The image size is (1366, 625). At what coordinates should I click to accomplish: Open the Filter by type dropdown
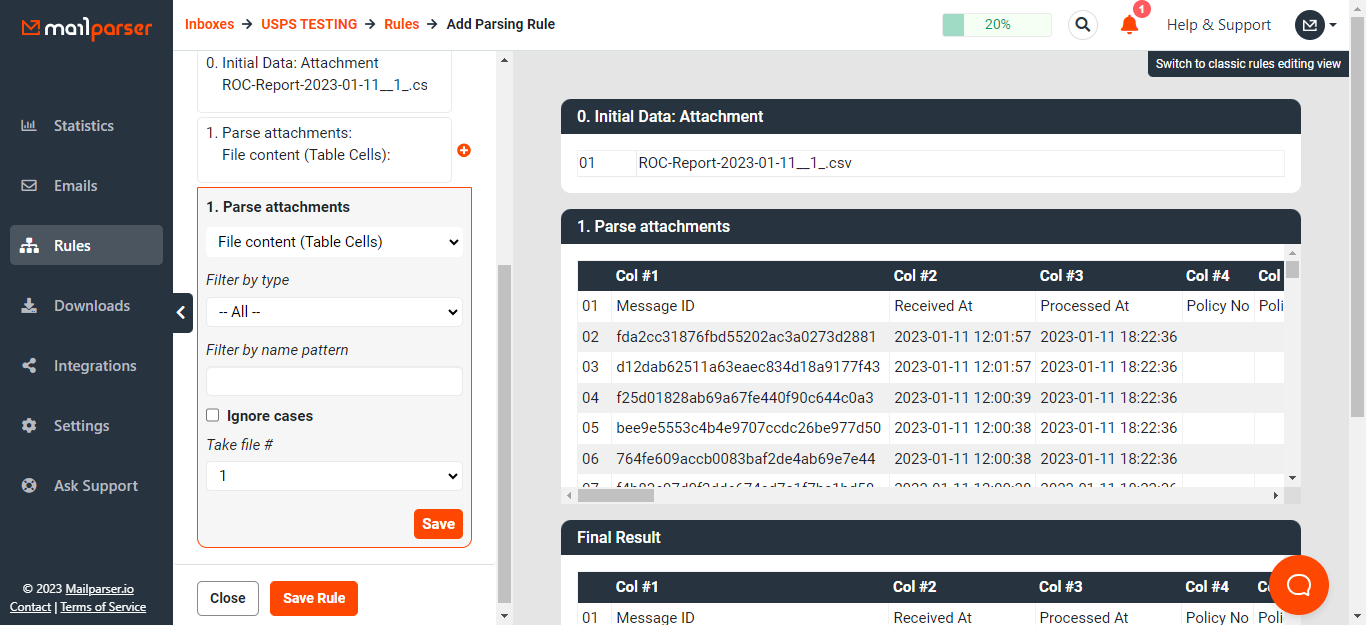(x=334, y=312)
